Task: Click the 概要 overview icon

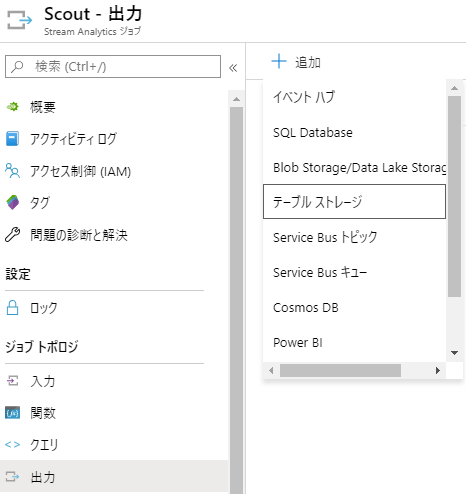Action: coord(13,107)
